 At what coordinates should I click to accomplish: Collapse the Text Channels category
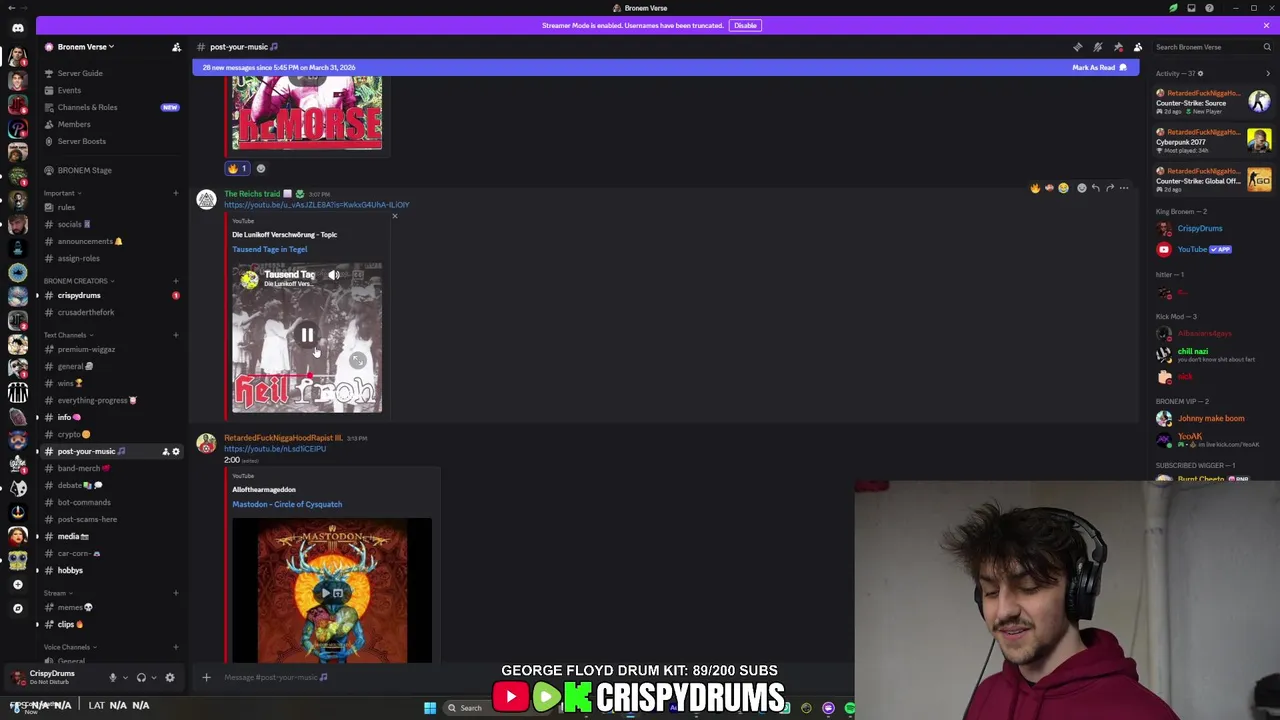(67, 335)
